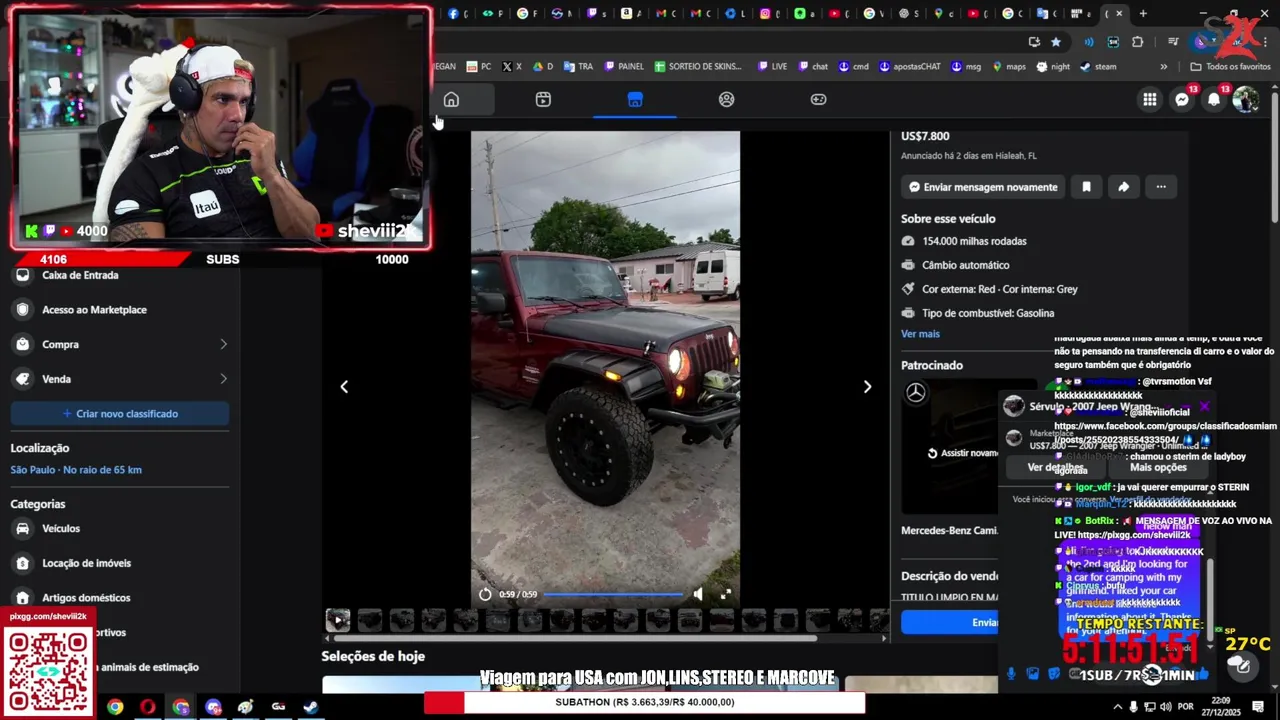Click Enviar mensagem novamente button
Image resolution: width=1280 pixels, height=720 pixels.
(983, 187)
